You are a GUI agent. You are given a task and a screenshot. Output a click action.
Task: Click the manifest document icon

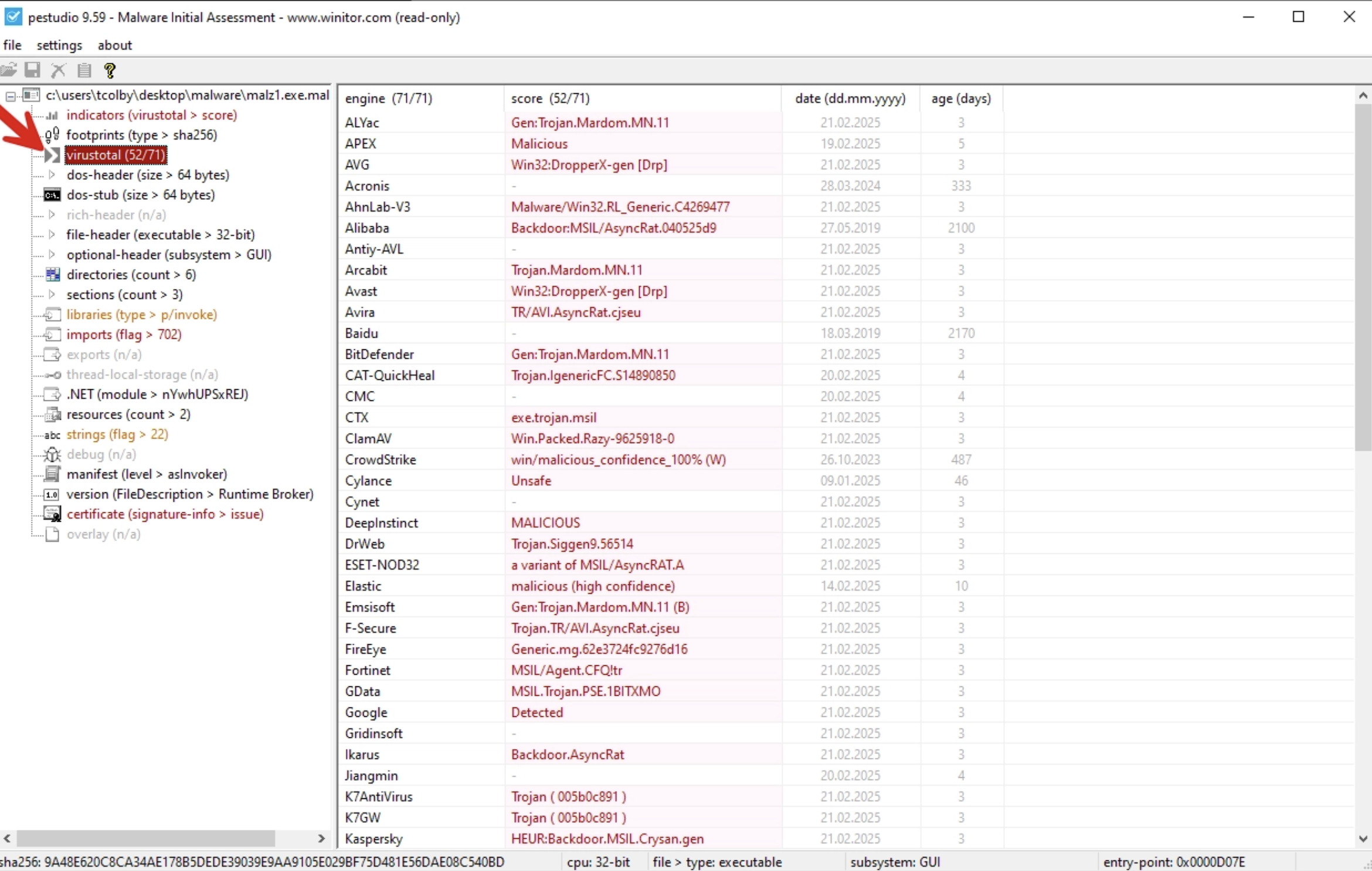pyautogui.click(x=52, y=474)
